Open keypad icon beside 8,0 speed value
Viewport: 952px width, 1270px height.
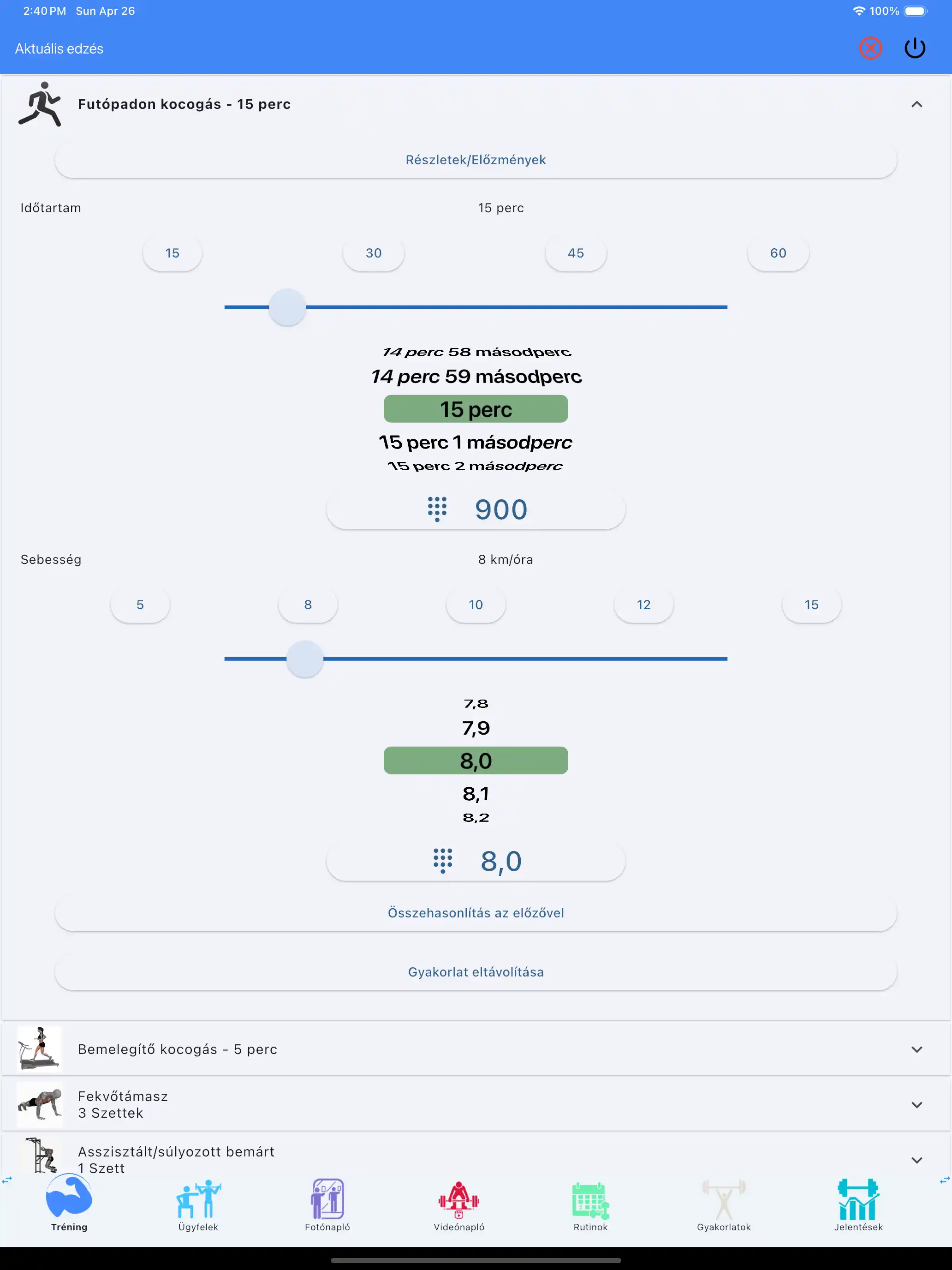pos(442,861)
